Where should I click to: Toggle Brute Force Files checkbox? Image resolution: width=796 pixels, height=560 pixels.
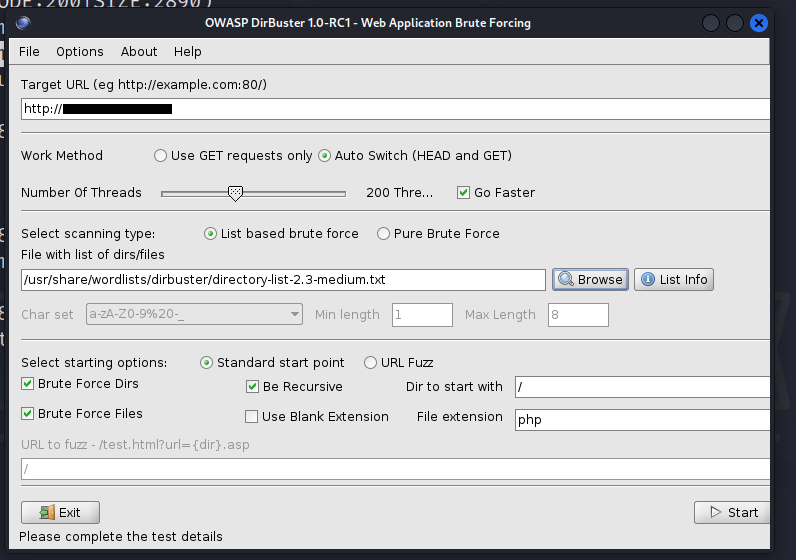28,414
